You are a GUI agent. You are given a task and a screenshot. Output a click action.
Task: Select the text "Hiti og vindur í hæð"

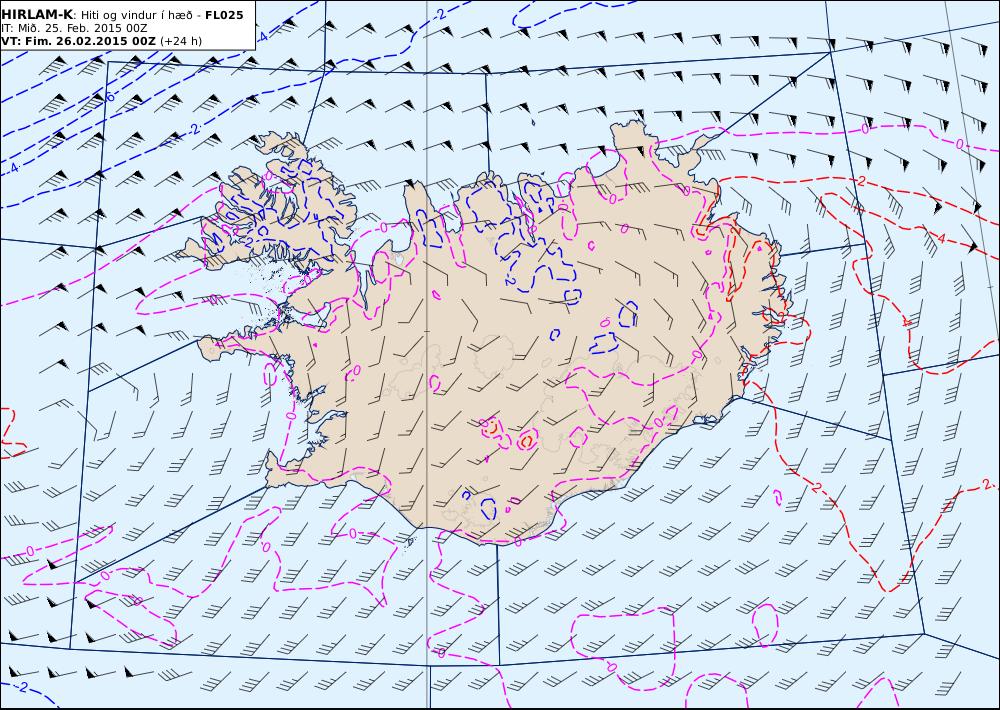136,15
